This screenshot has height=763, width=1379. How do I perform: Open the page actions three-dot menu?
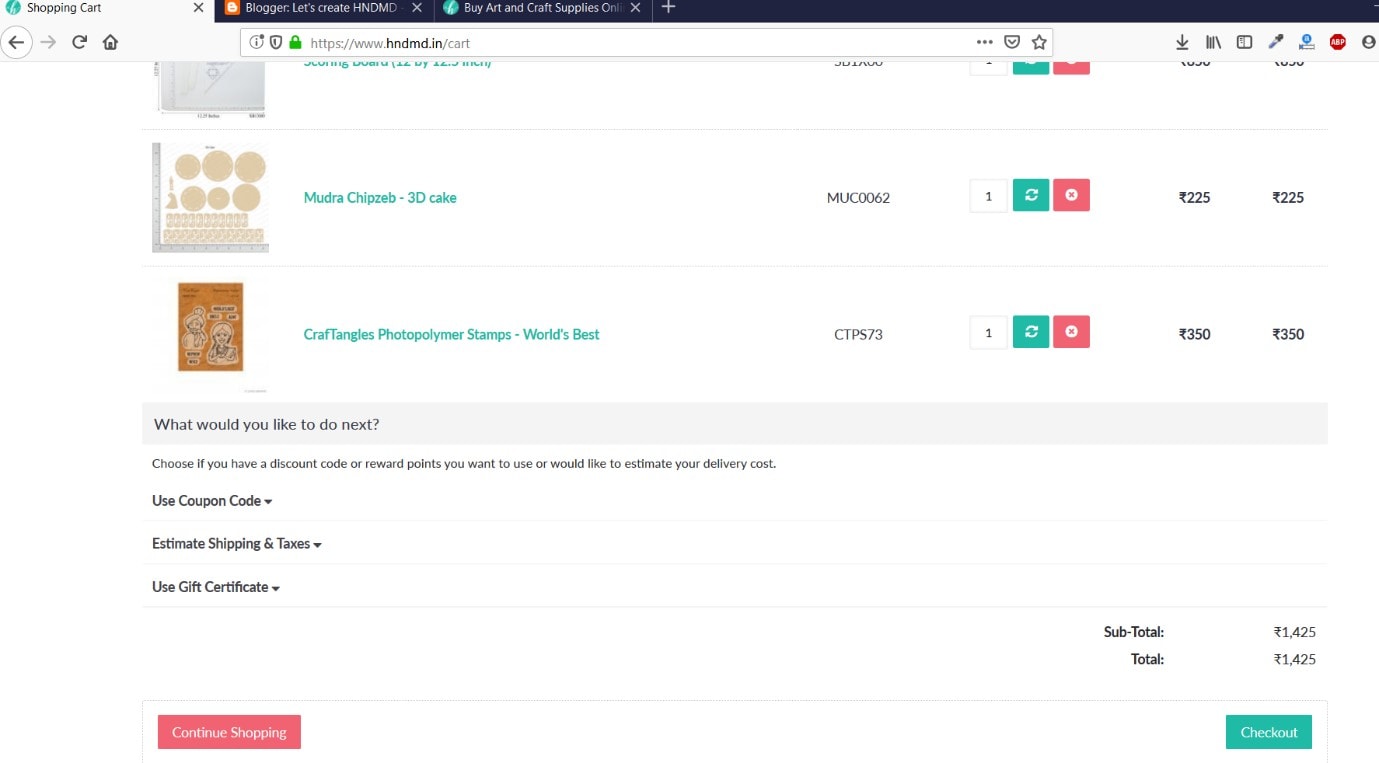[x=984, y=42]
